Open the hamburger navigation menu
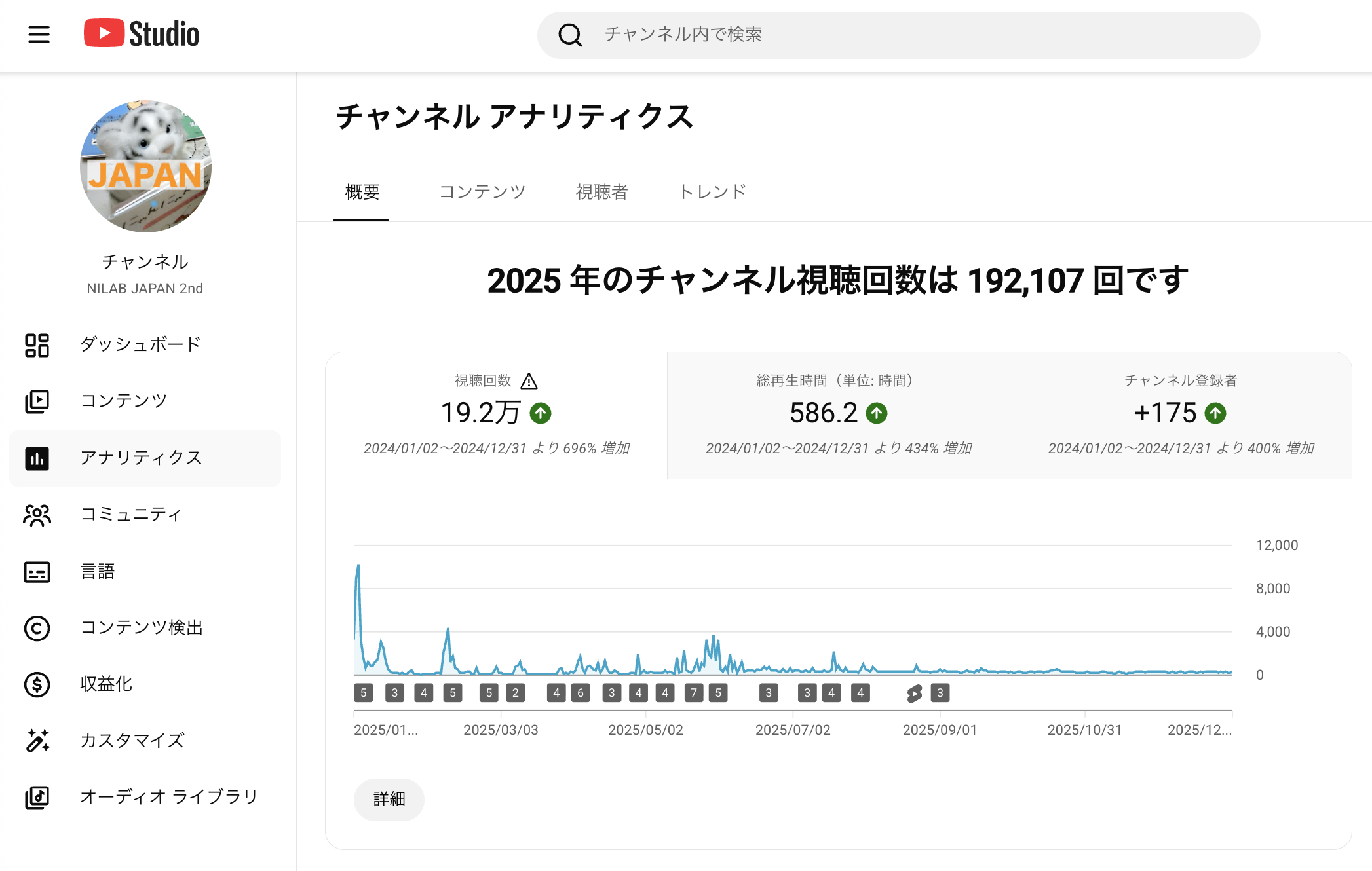1372x871 pixels. tap(39, 34)
